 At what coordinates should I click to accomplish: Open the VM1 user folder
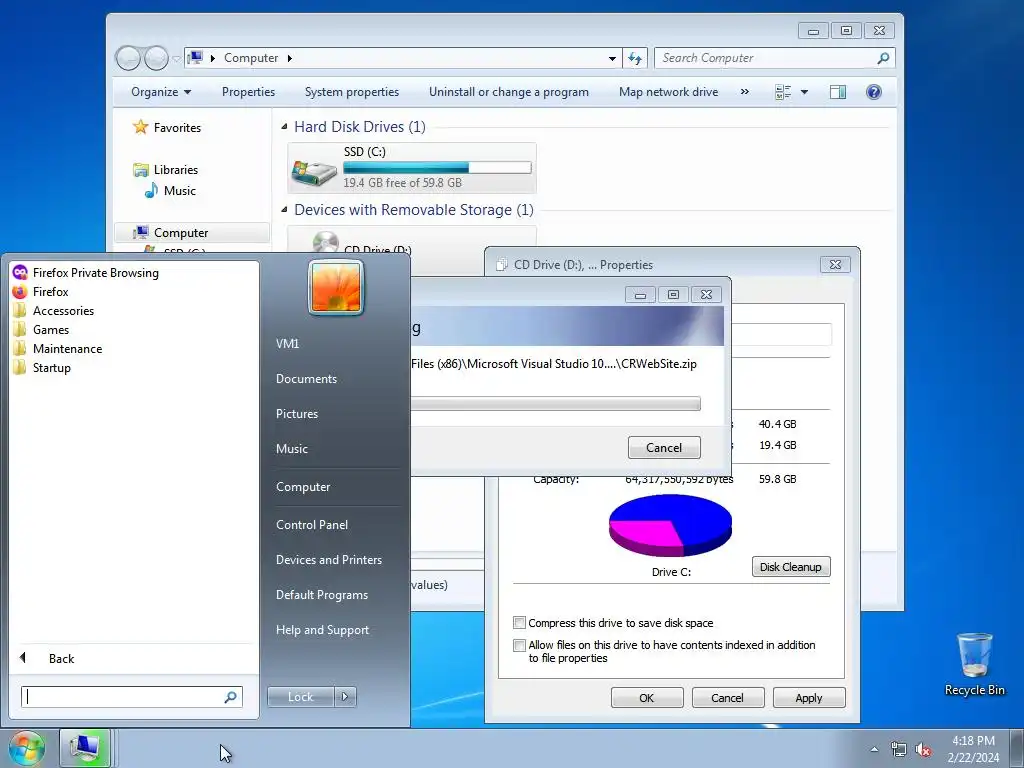287,344
